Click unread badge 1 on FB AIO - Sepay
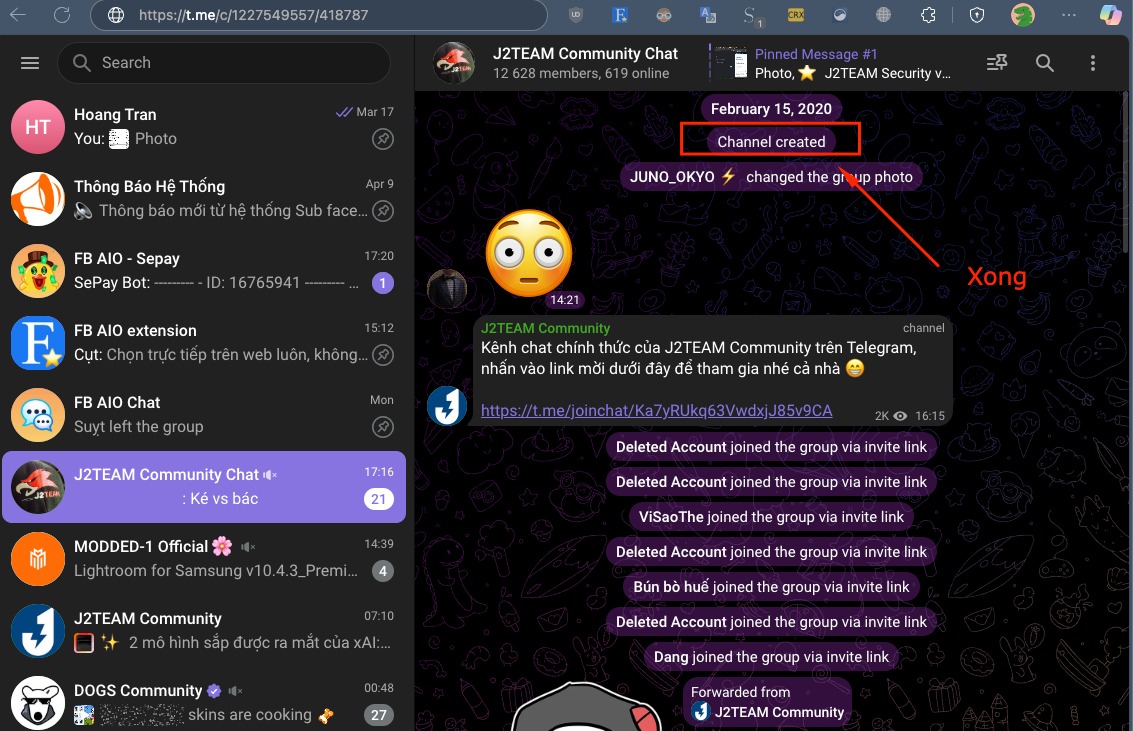The width and height of the screenshot is (1133, 731). coord(383,283)
